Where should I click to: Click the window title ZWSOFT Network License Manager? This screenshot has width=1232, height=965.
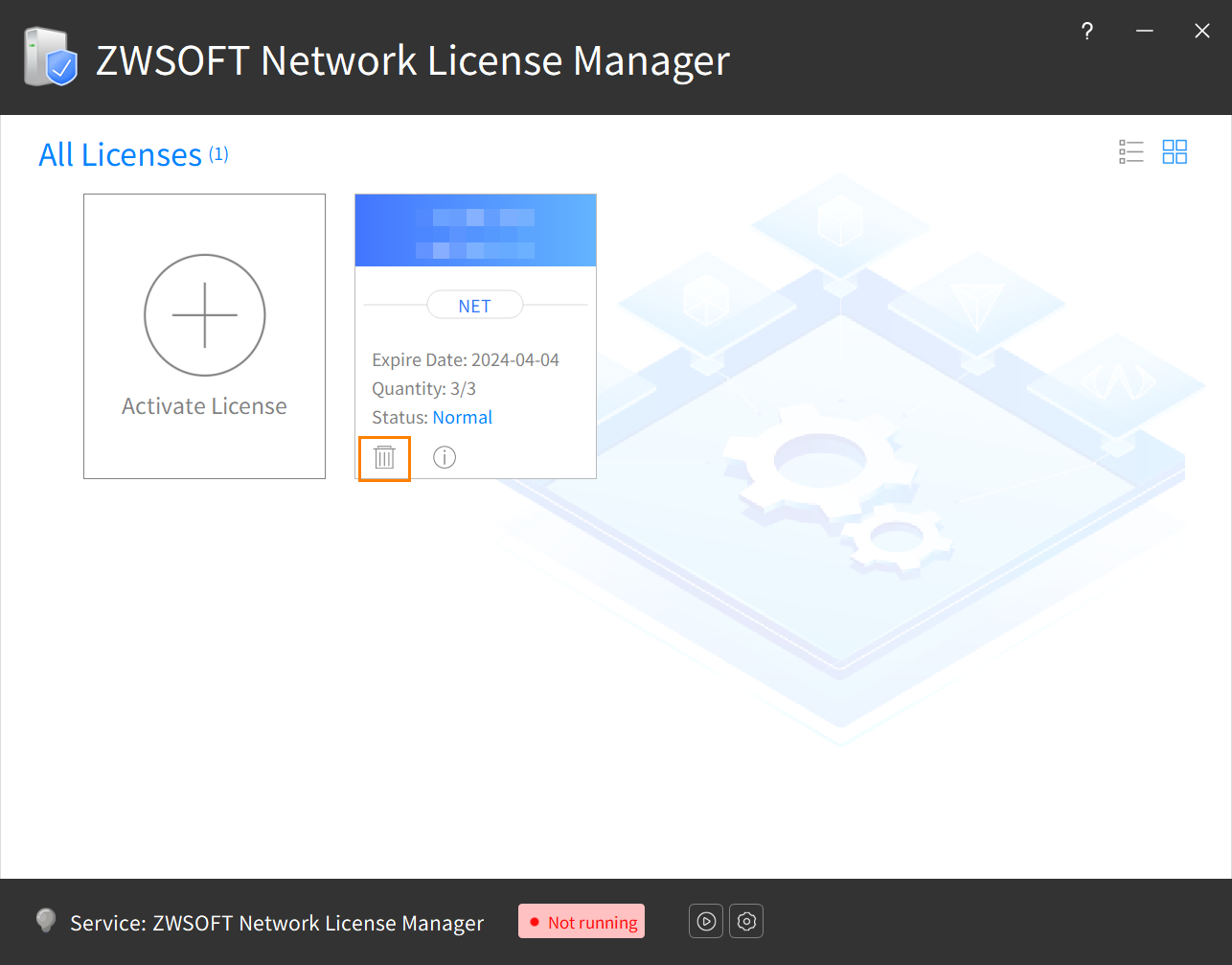tap(413, 60)
